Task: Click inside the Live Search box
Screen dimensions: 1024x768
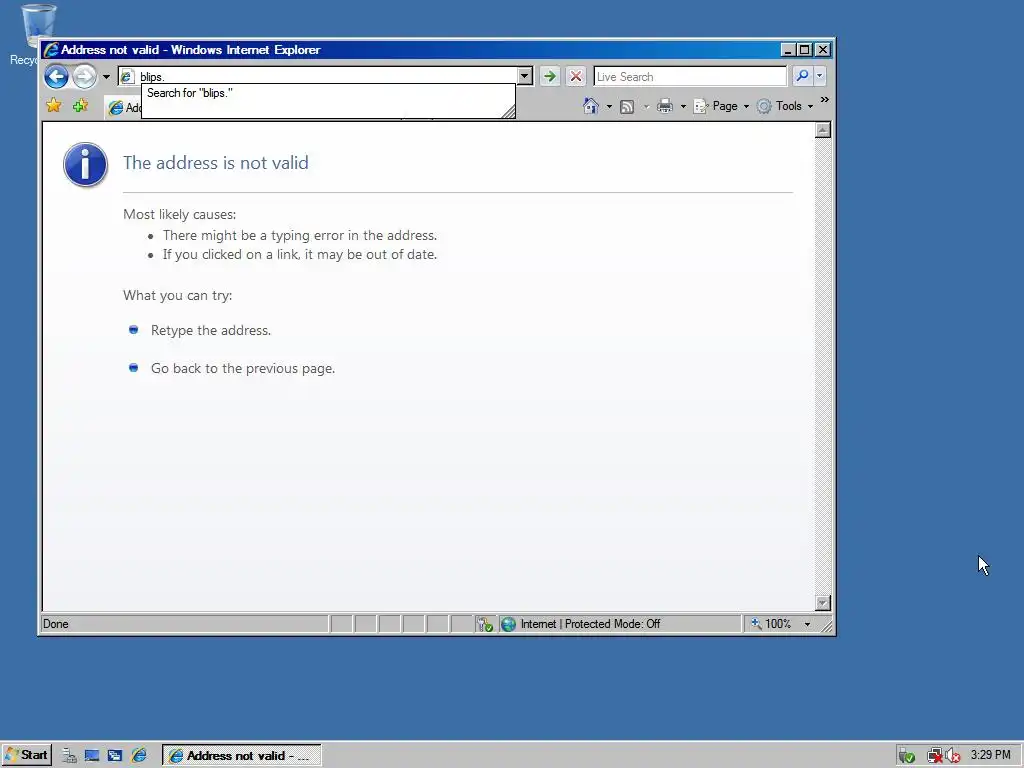Action: click(x=690, y=76)
